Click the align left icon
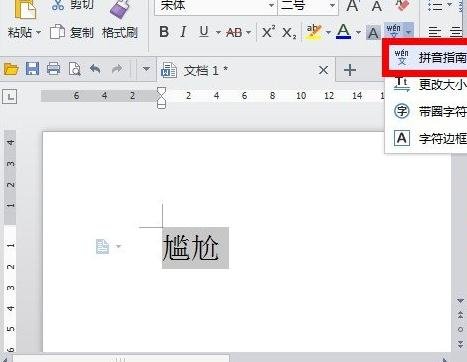Image resolution: width=467 pixels, height=362 pixels. 435,32
